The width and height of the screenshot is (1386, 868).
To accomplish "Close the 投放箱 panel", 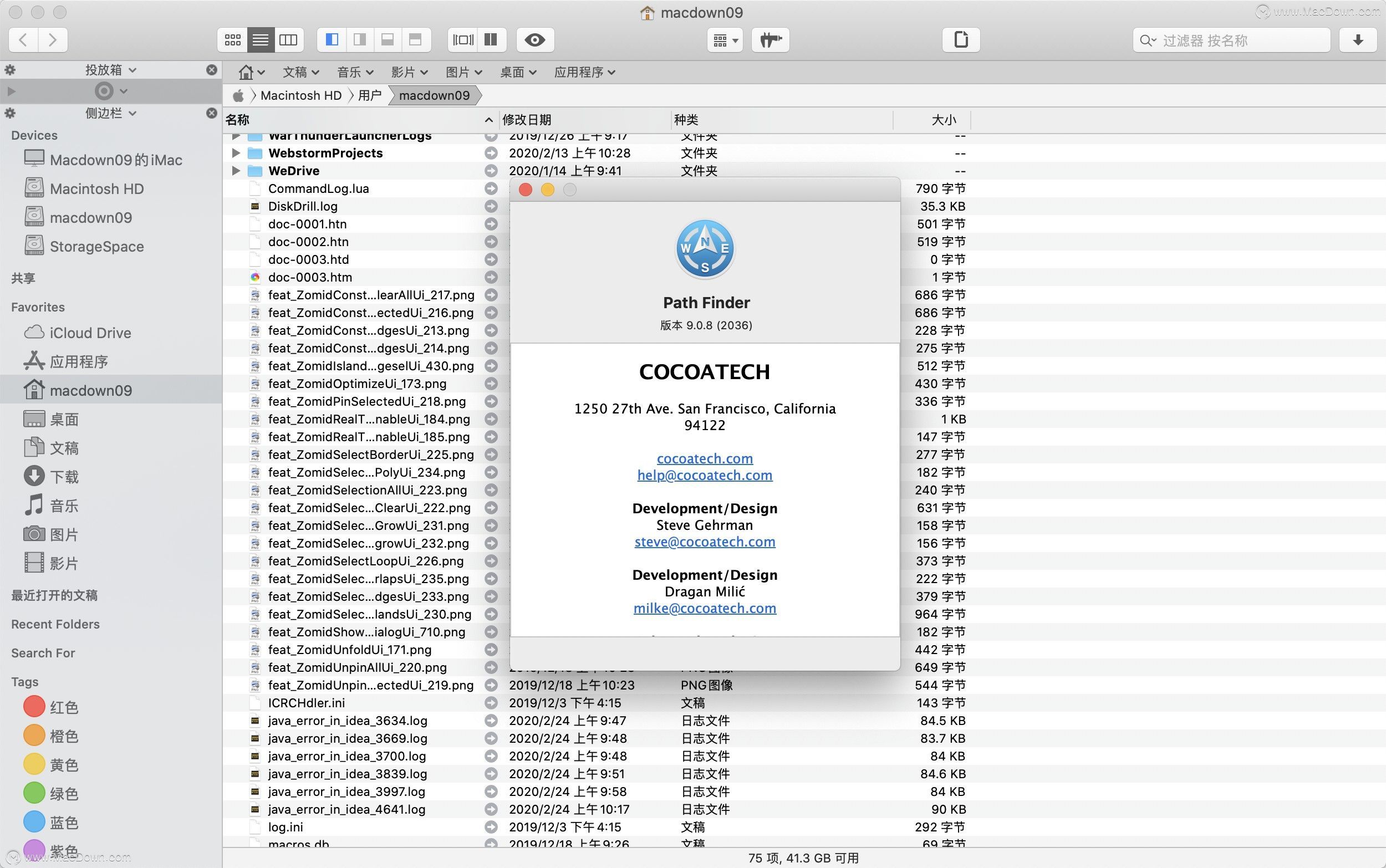I will [x=211, y=70].
